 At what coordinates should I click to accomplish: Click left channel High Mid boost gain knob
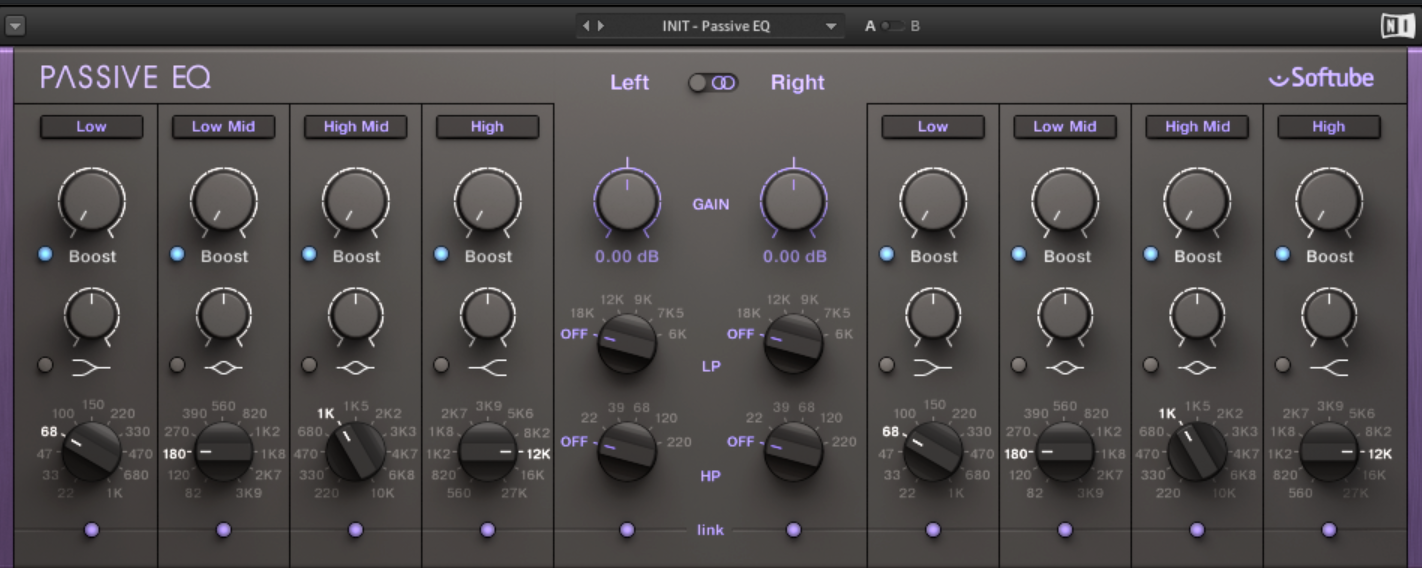[x=355, y=200]
